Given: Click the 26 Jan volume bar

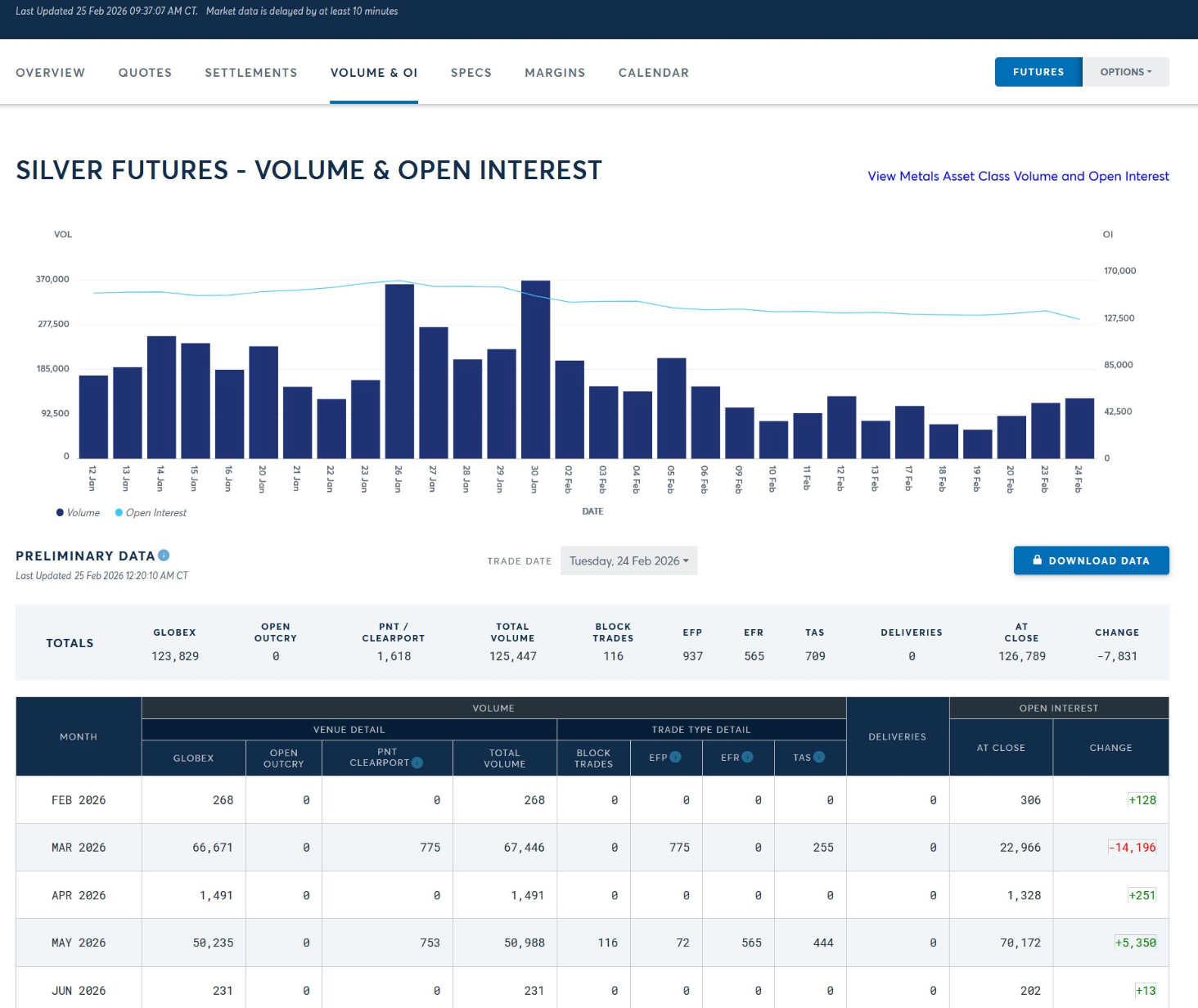Looking at the screenshot, I should click(399, 371).
